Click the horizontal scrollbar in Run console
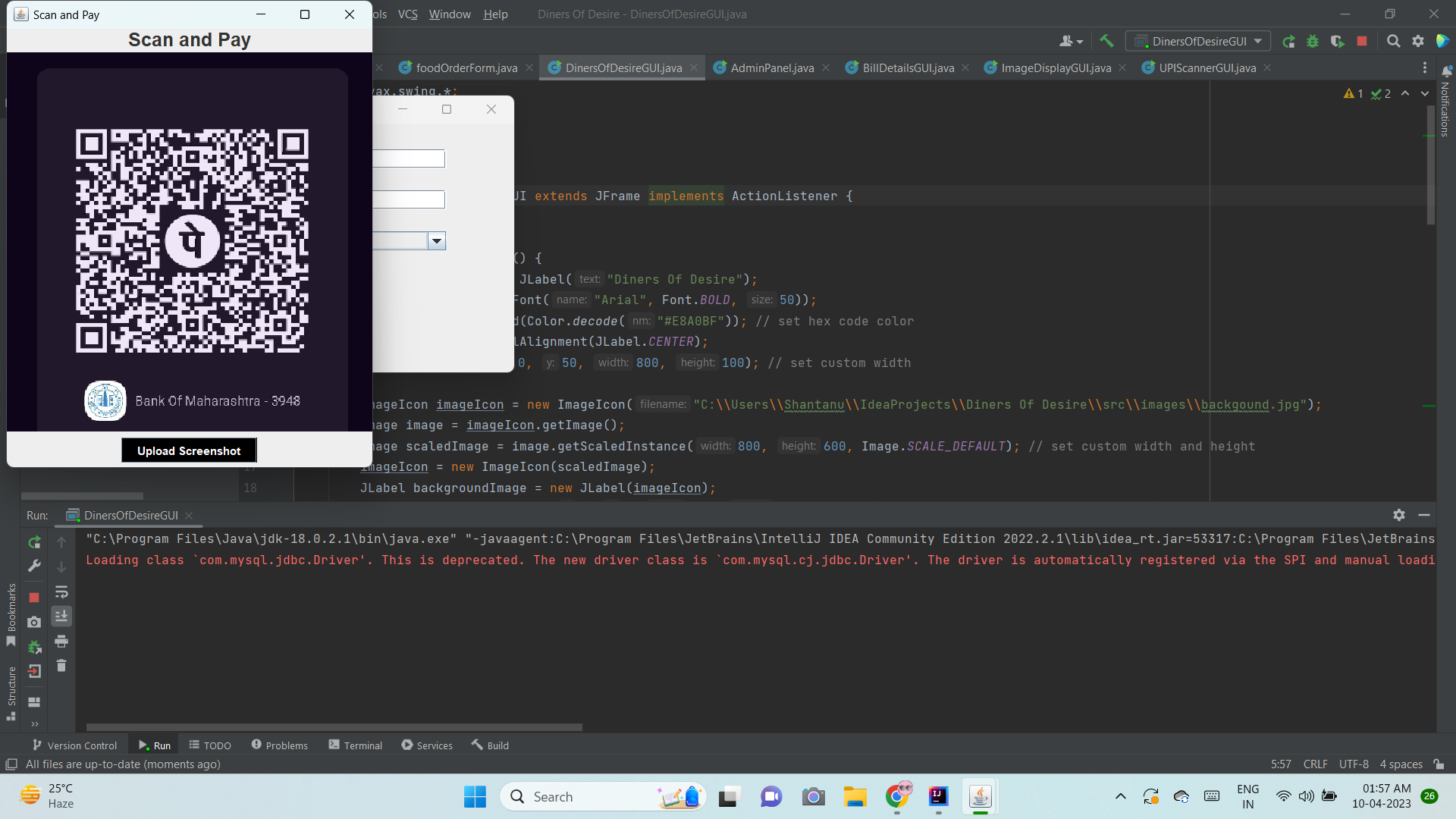 coord(334,726)
